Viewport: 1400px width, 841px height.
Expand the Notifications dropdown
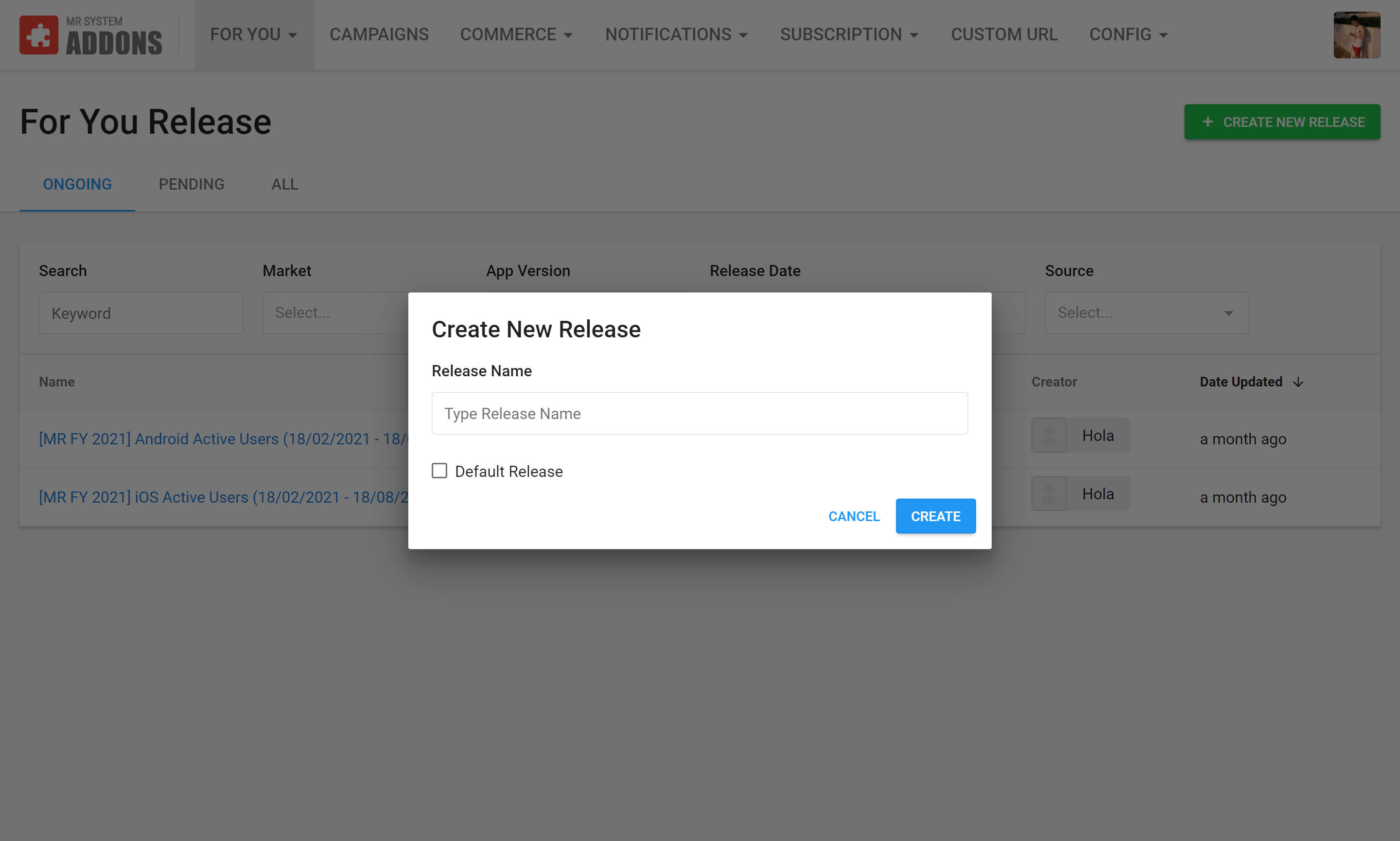676,35
